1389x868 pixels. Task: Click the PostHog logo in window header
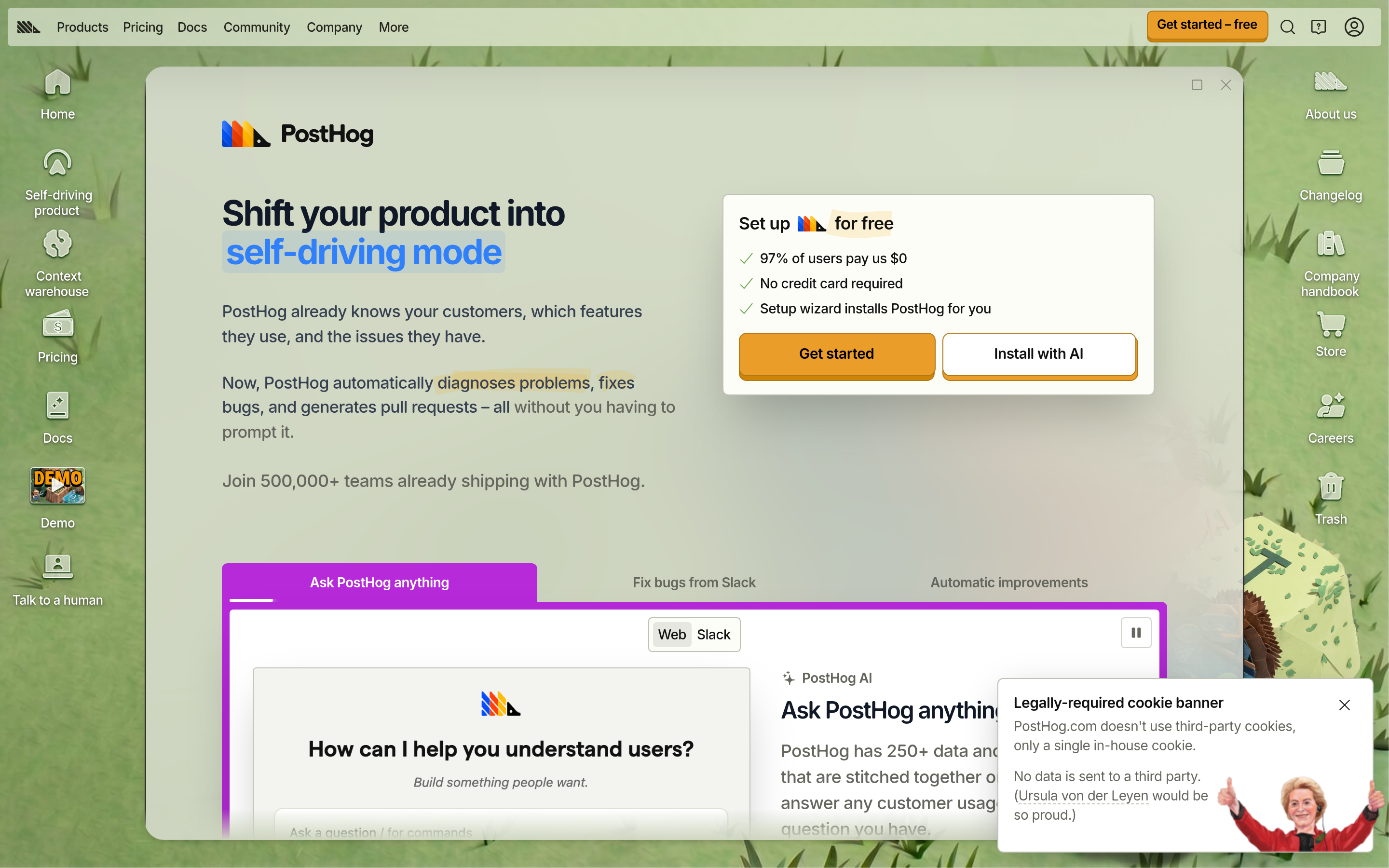click(298, 134)
